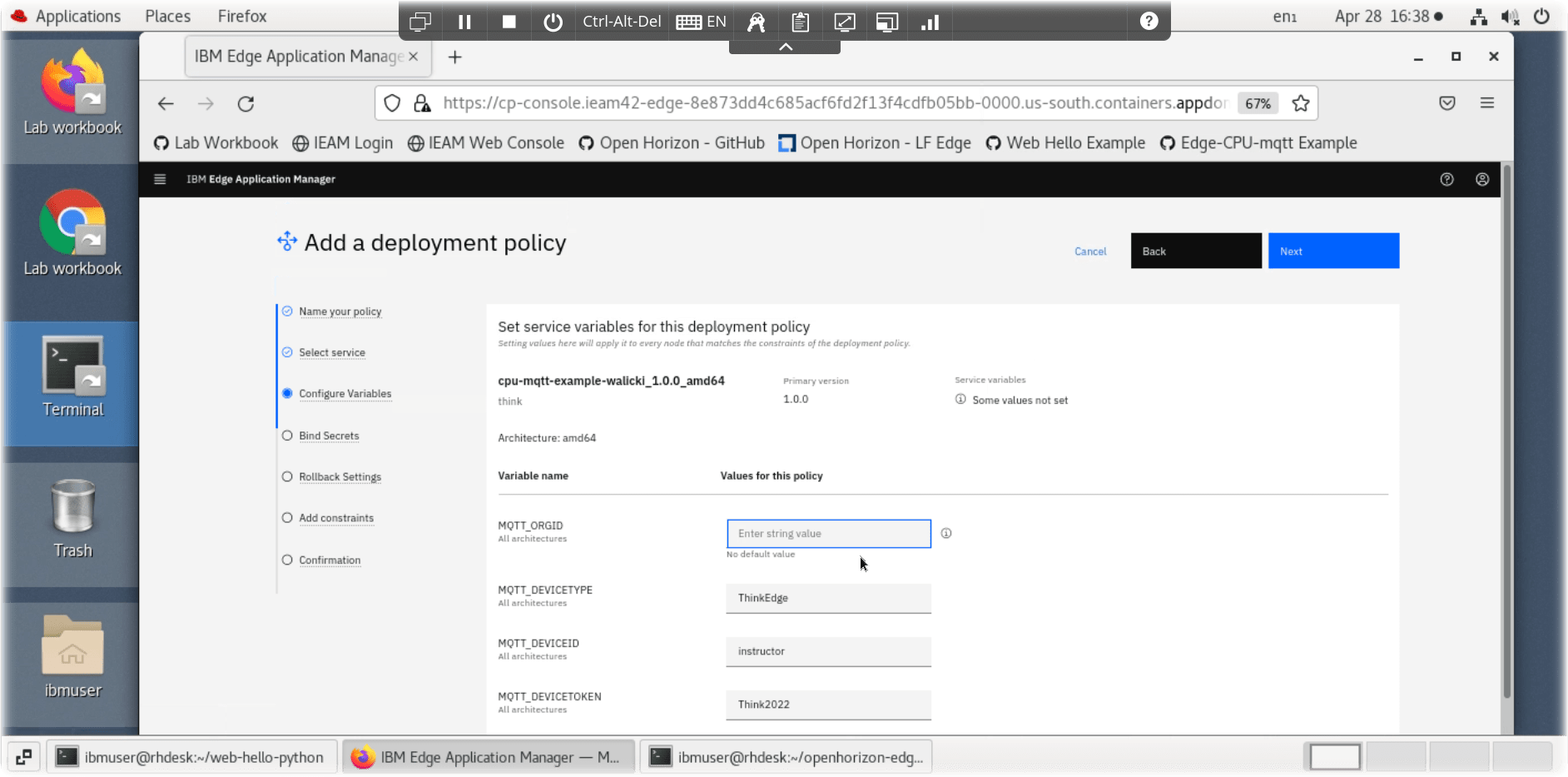Go back with the Firefox back arrow
Screen dimensions: 1568x777
pyautogui.click(x=166, y=103)
